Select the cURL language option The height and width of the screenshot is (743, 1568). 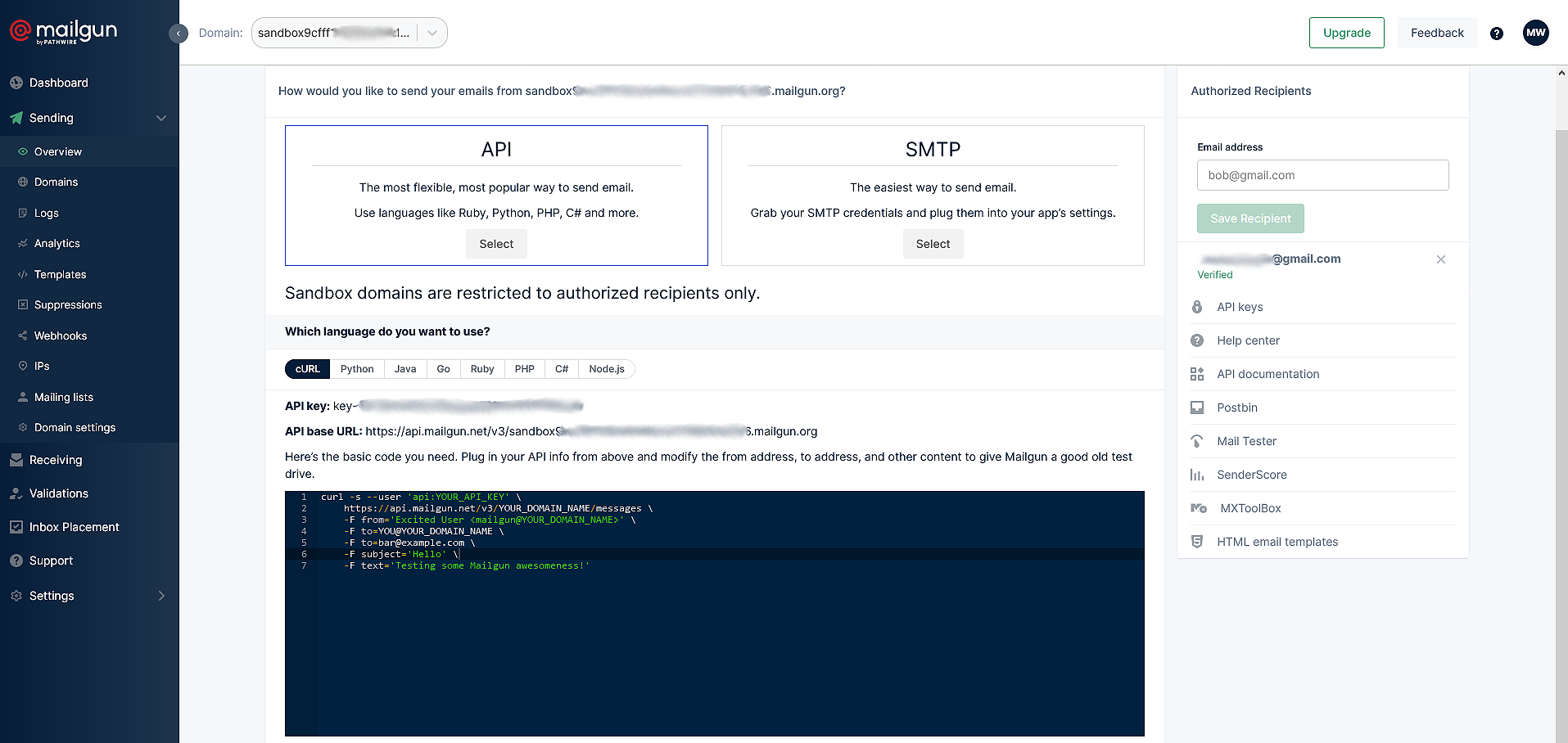tap(308, 369)
